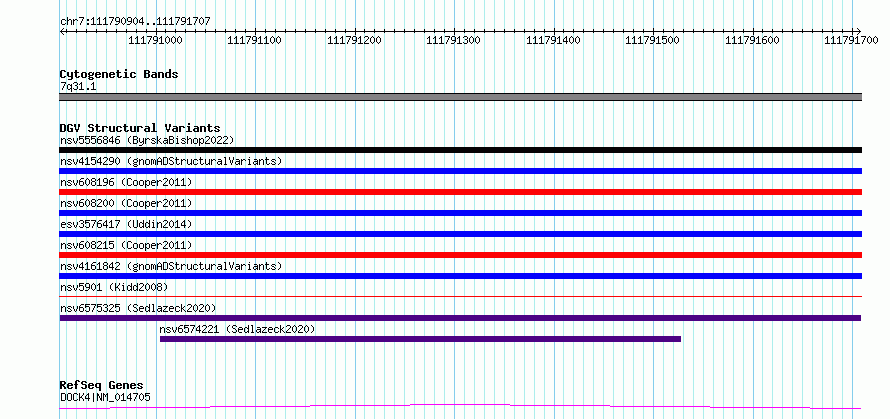Click the chr7:111790904..111791707 region label

[135, 21]
